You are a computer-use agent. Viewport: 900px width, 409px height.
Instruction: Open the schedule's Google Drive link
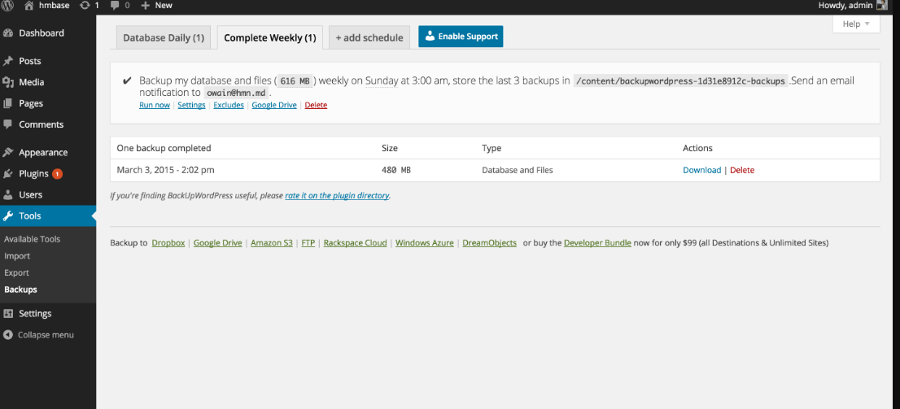274,105
